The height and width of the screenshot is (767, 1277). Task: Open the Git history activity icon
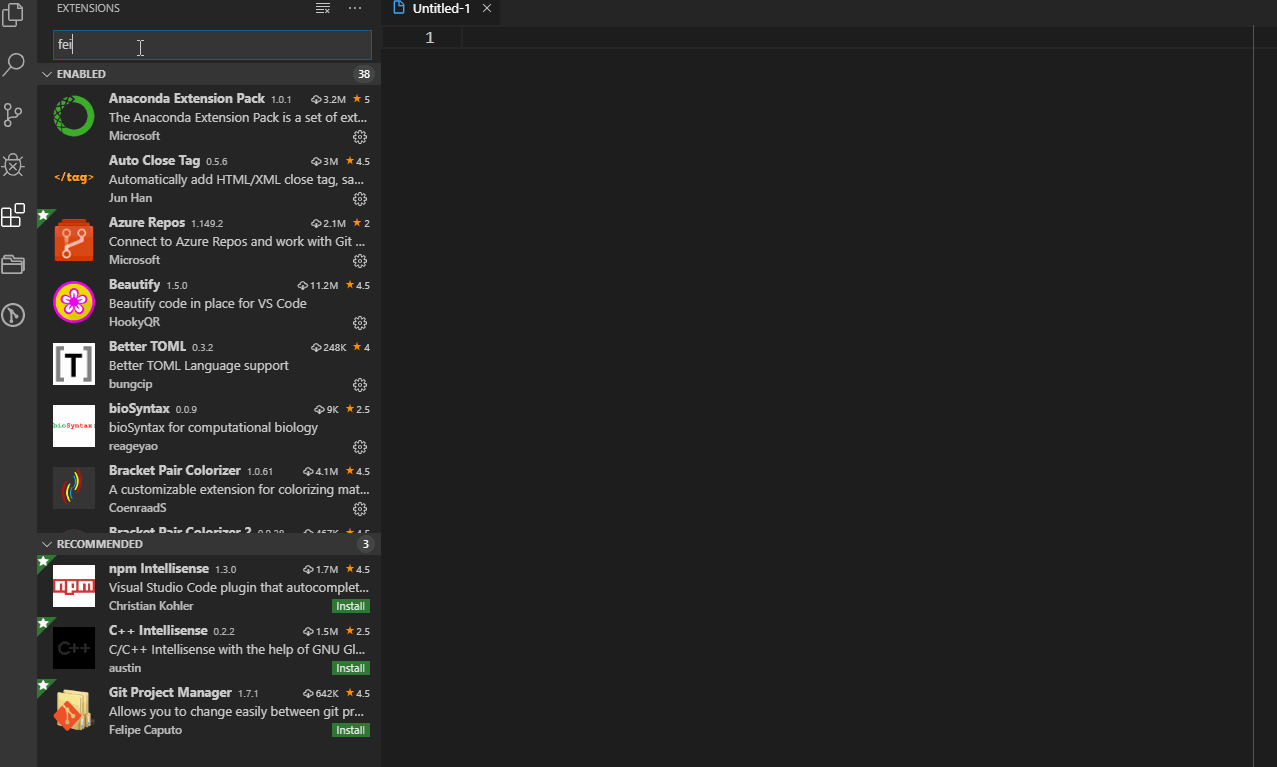13,315
